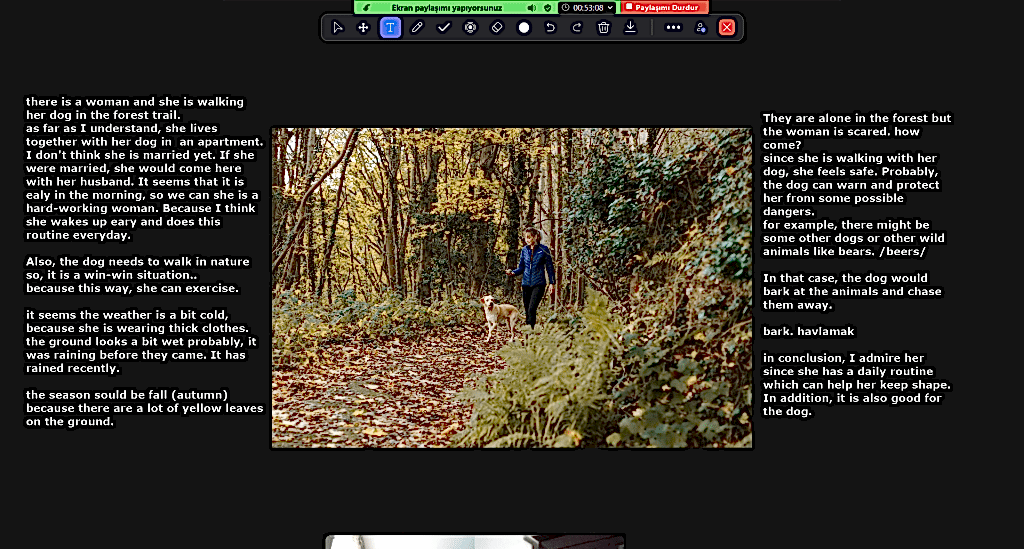The image size is (1024, 549).
Task: Toggle the Text annotation tool
Action: [x=390, y=28]
